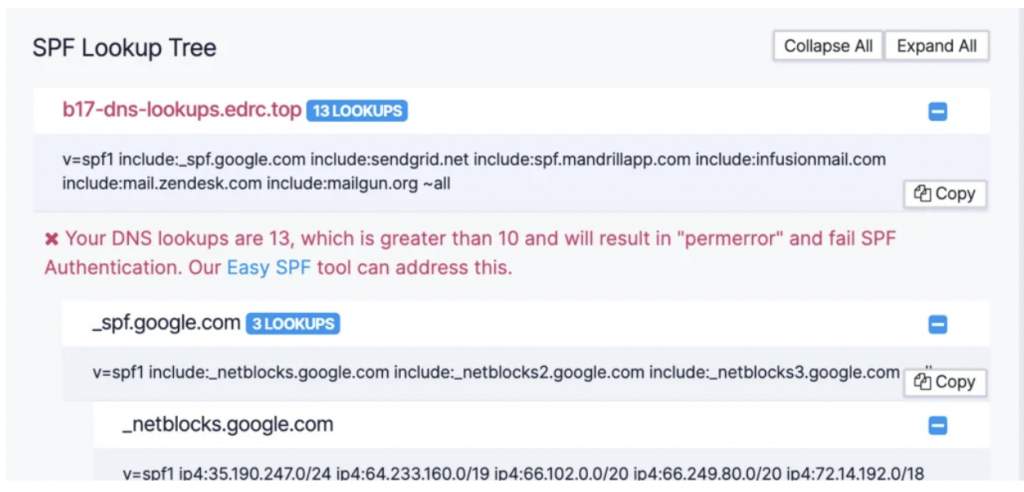Screen dimensions: 1024x492
Task: Click the _netblocks include record text
Action: click(496, 372)
